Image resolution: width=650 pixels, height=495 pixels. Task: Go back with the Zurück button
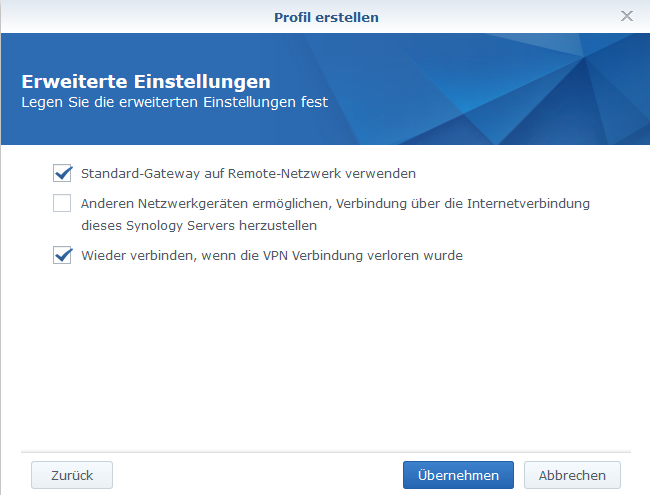72,475
